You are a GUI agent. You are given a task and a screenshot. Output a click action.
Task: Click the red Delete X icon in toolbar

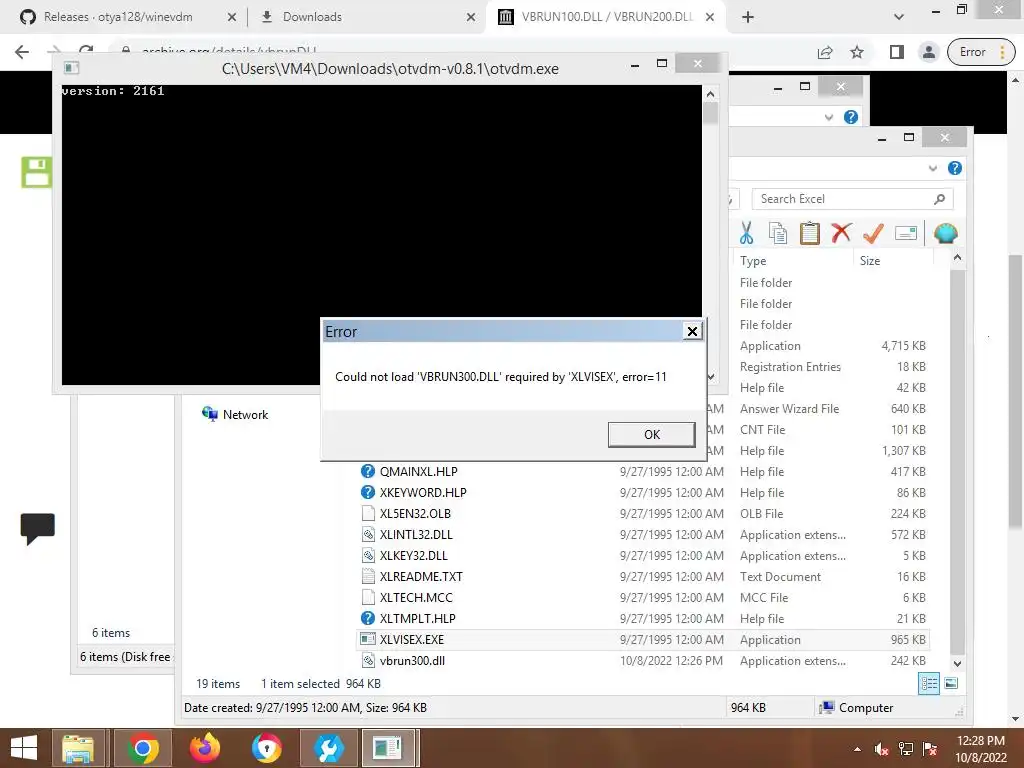point(841,233)
